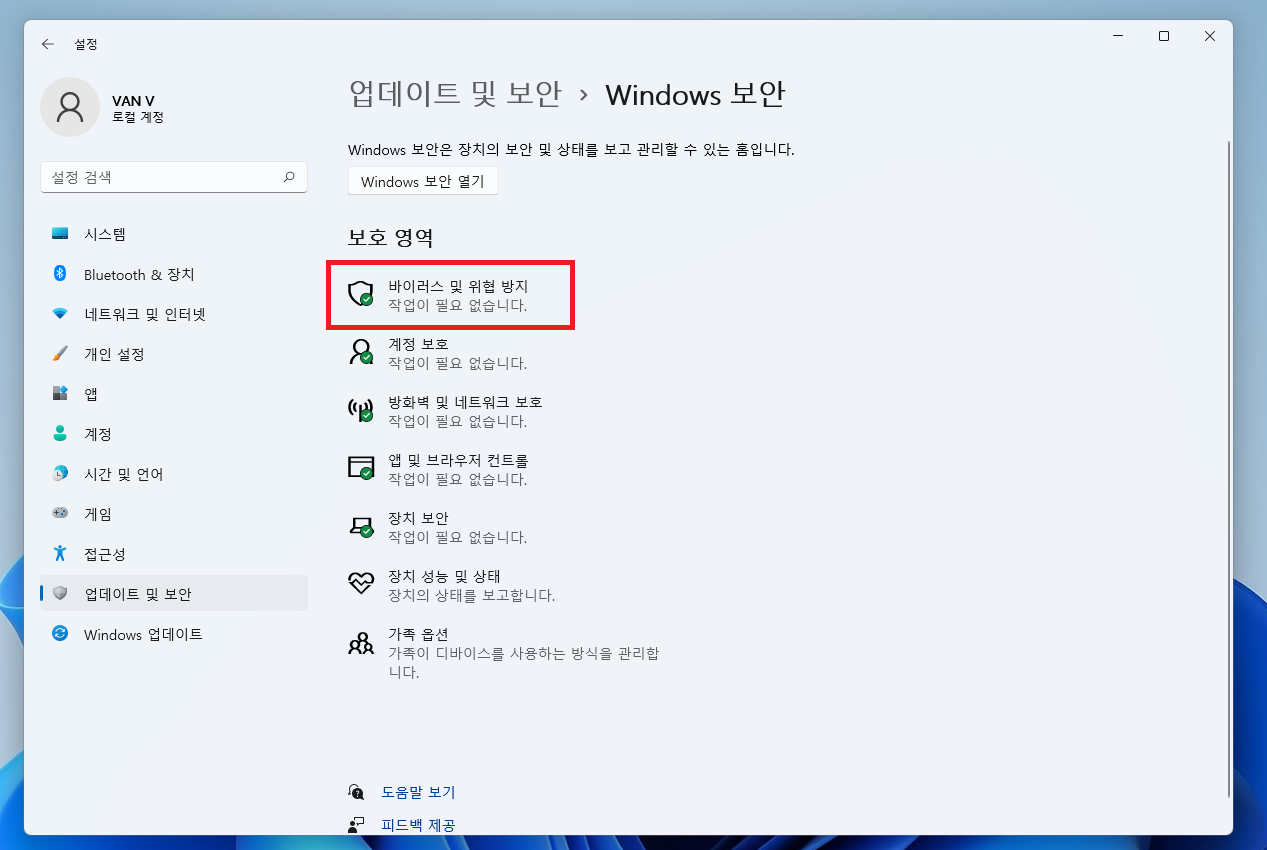
Task: Click the antenna icon for 방화벽 및 네트워크 보호
Action: point(360,410)
